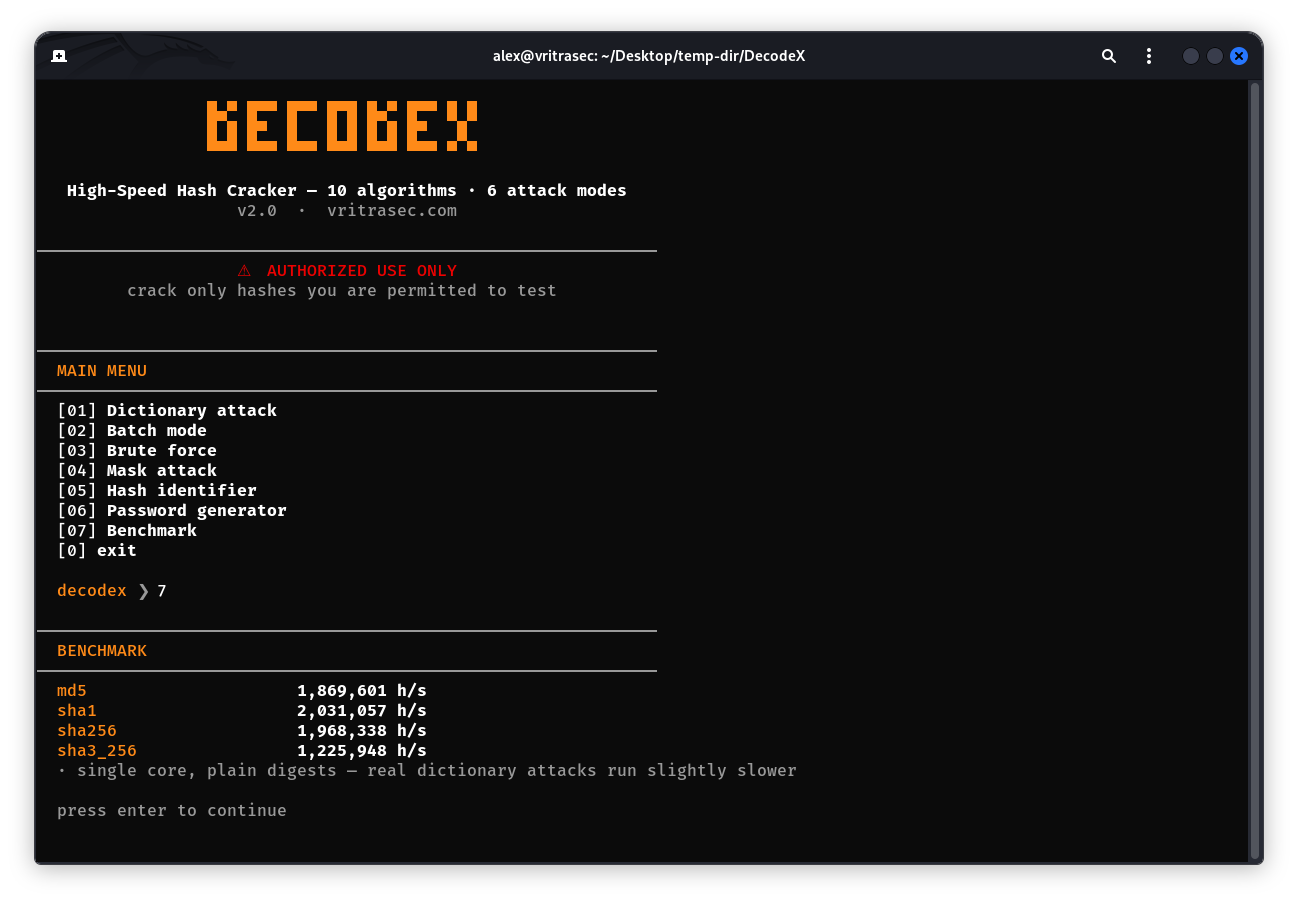Minimize the terminal window

(x=1190, y=56)
